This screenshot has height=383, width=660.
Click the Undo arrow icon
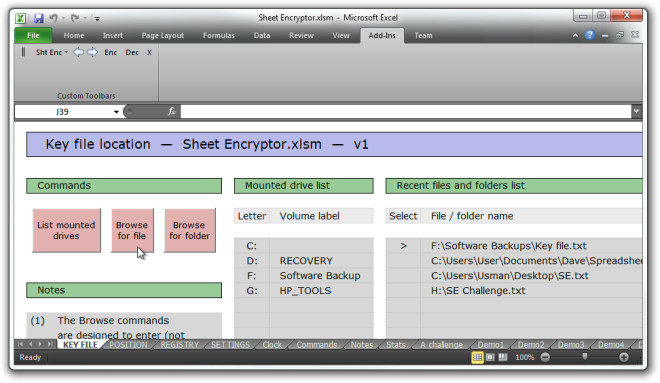[x=53, y=18]
